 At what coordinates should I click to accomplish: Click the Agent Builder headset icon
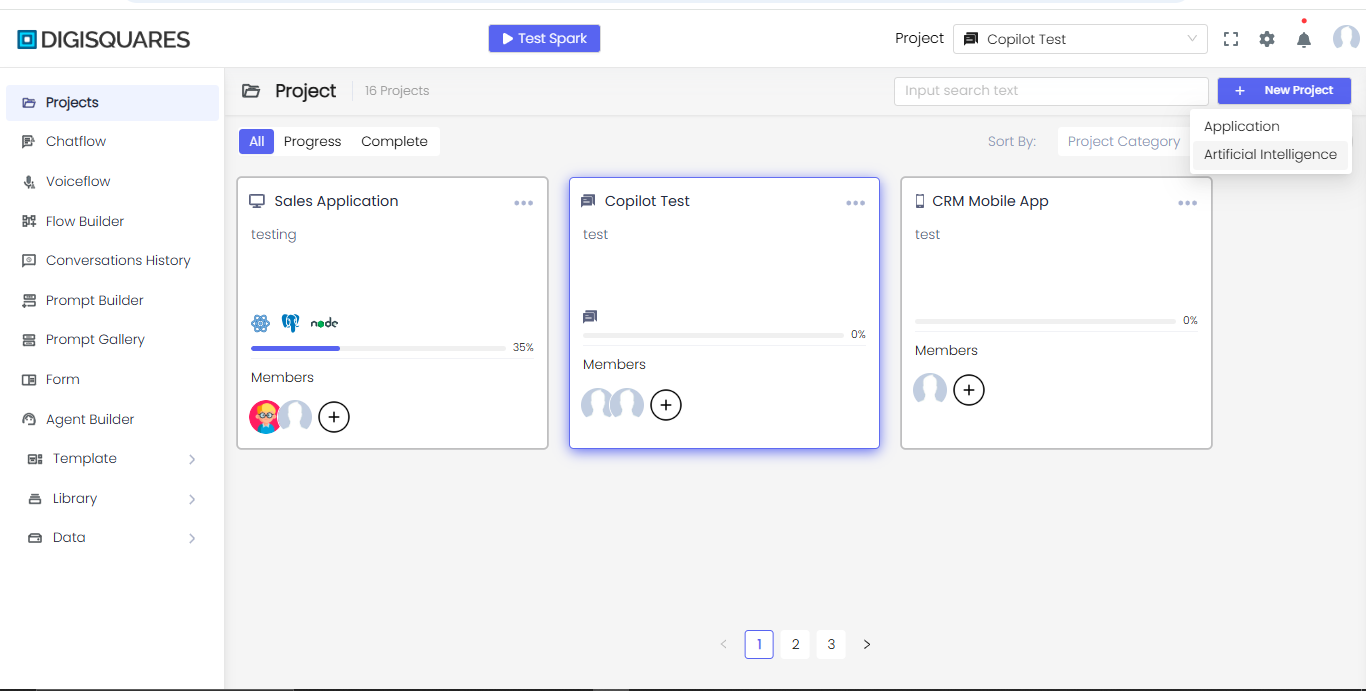click(29, 420)
